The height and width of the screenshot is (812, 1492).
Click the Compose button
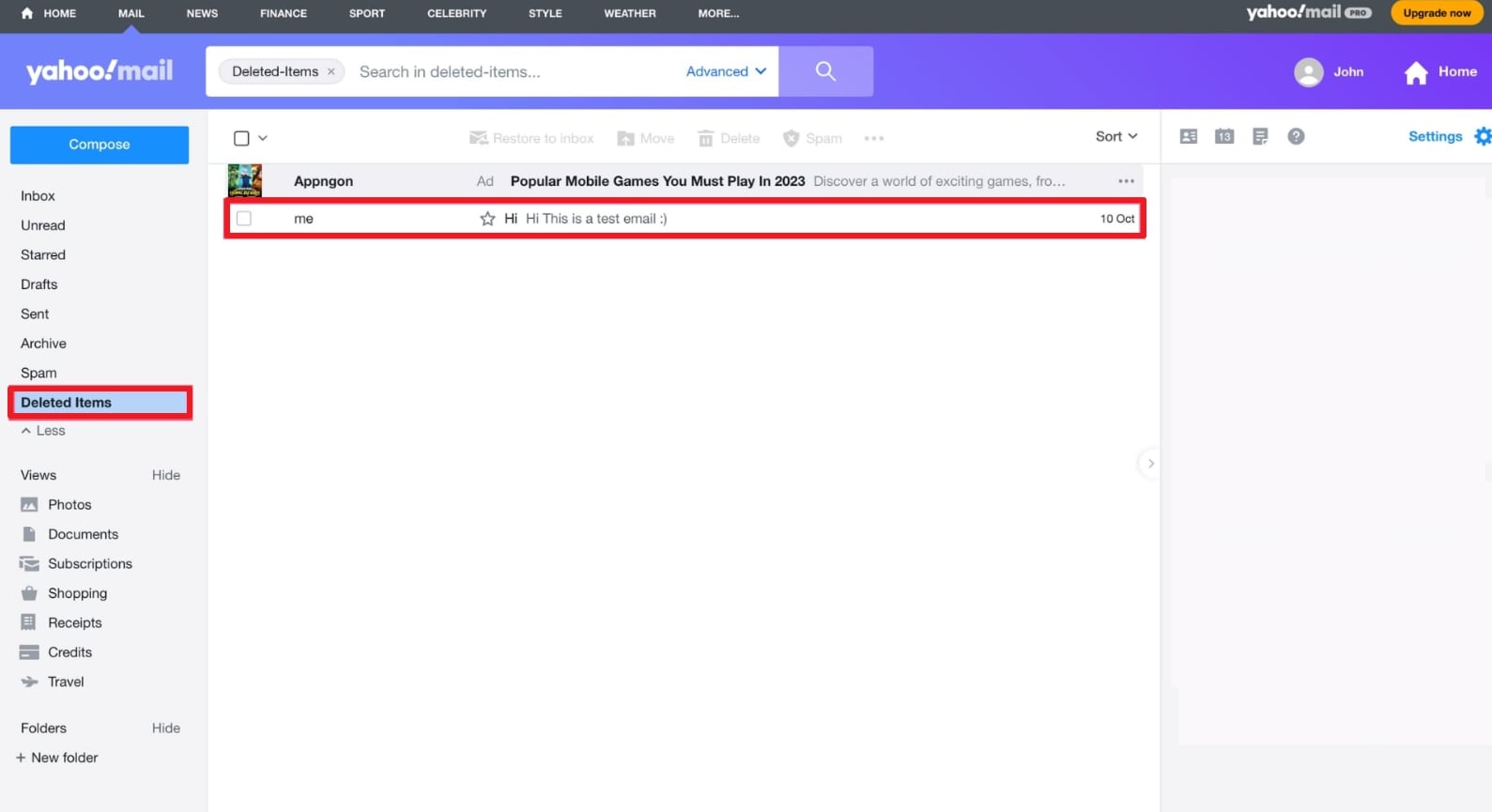click(x=100, y=145)
